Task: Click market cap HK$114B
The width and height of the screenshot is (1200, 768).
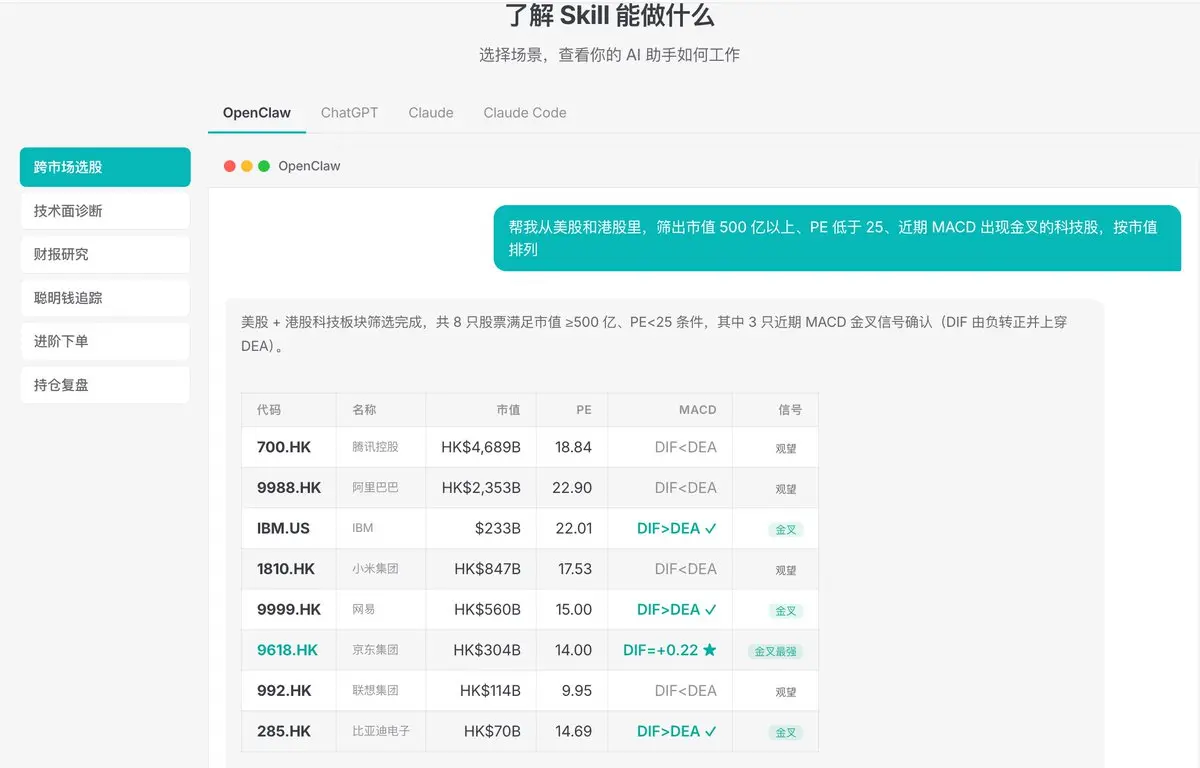Action: 490,690
